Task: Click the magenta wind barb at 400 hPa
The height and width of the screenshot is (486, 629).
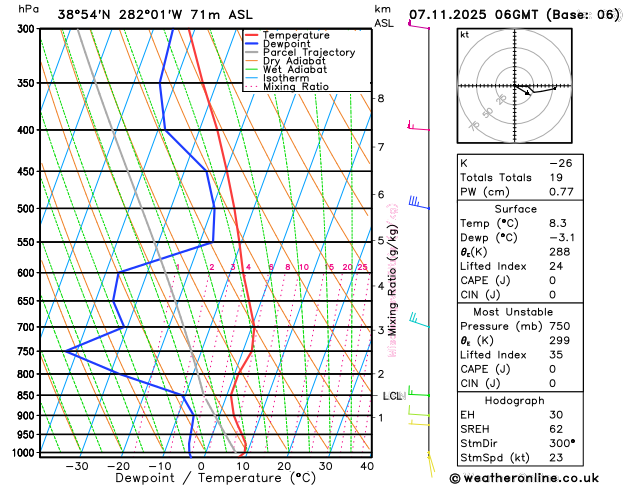Action: pyautogui.click(x=418, y=126)
